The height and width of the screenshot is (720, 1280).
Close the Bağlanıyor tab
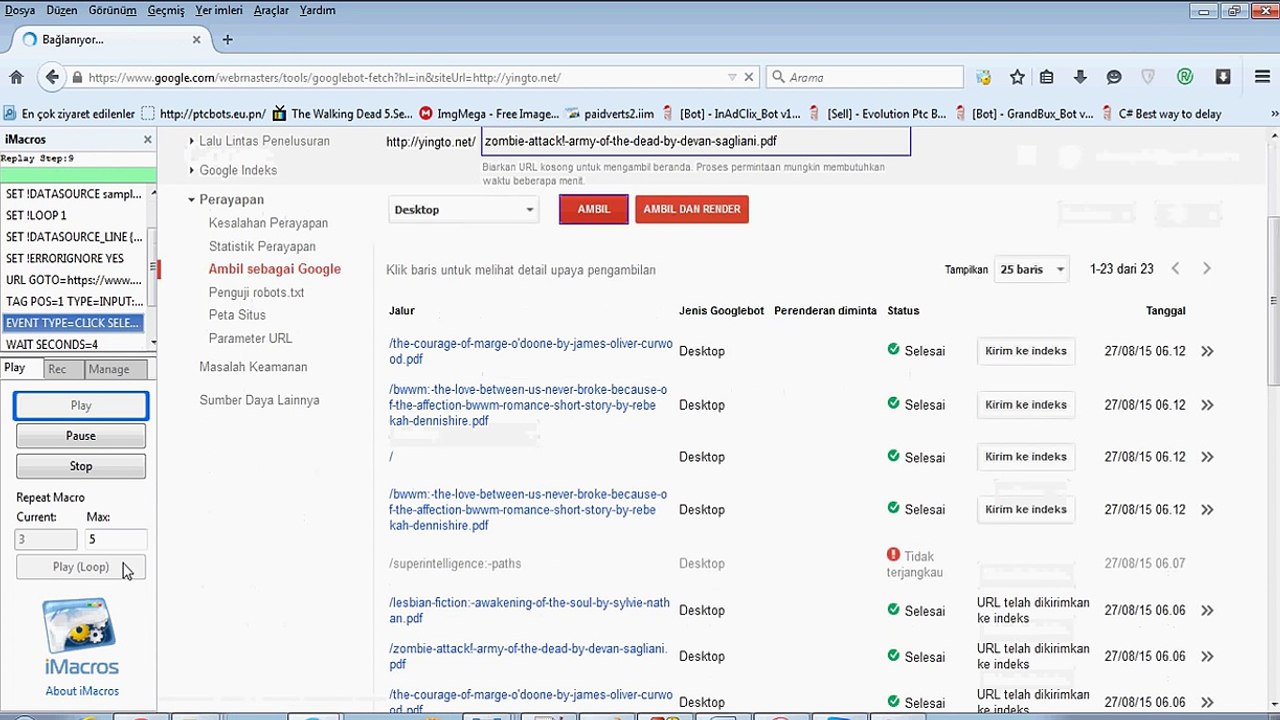coord(196,40)
